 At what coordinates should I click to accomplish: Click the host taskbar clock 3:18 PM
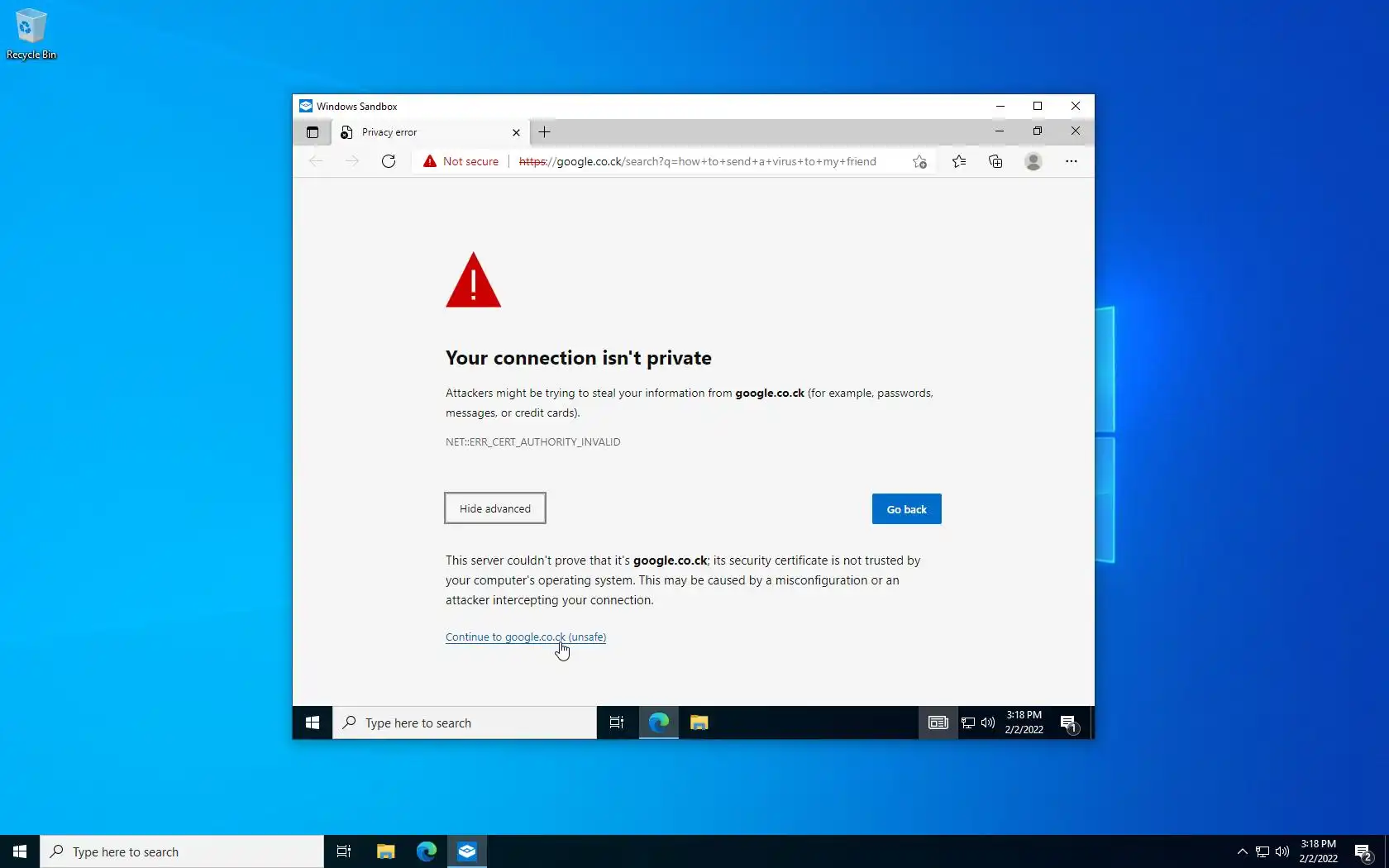[1318, 851]
